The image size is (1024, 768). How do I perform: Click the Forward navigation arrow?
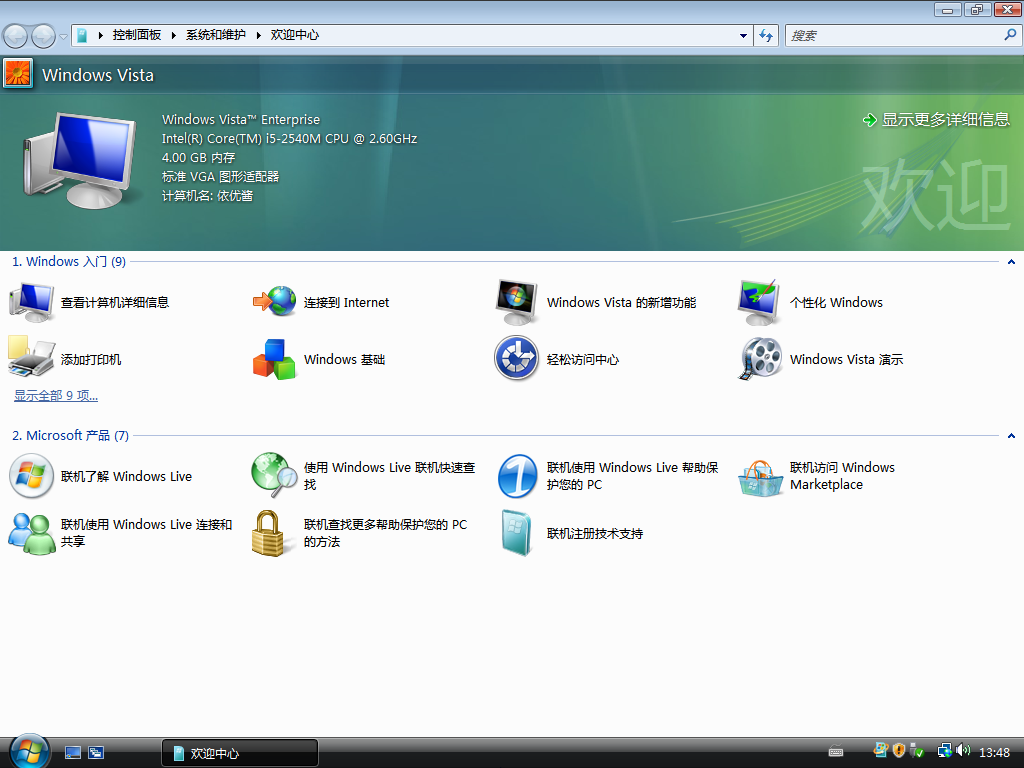(44, 36)
